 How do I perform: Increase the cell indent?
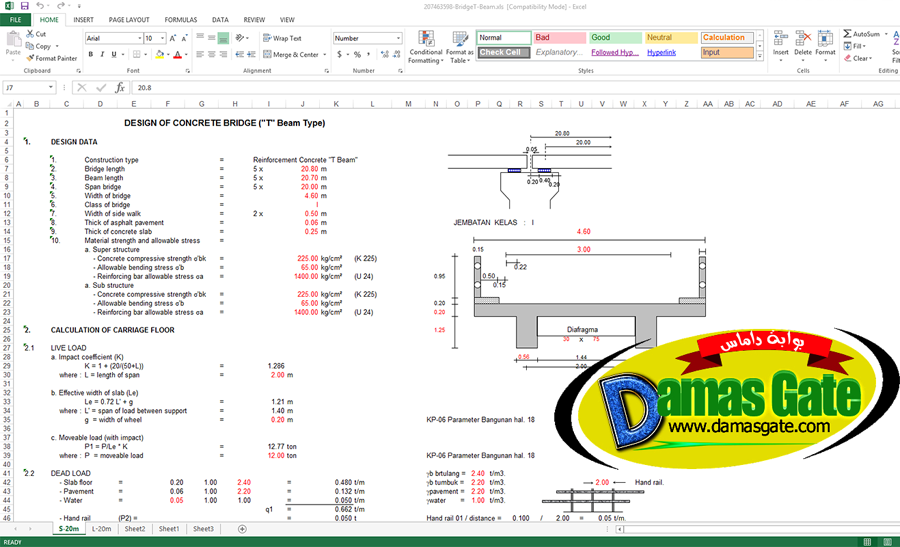point(251,55)
